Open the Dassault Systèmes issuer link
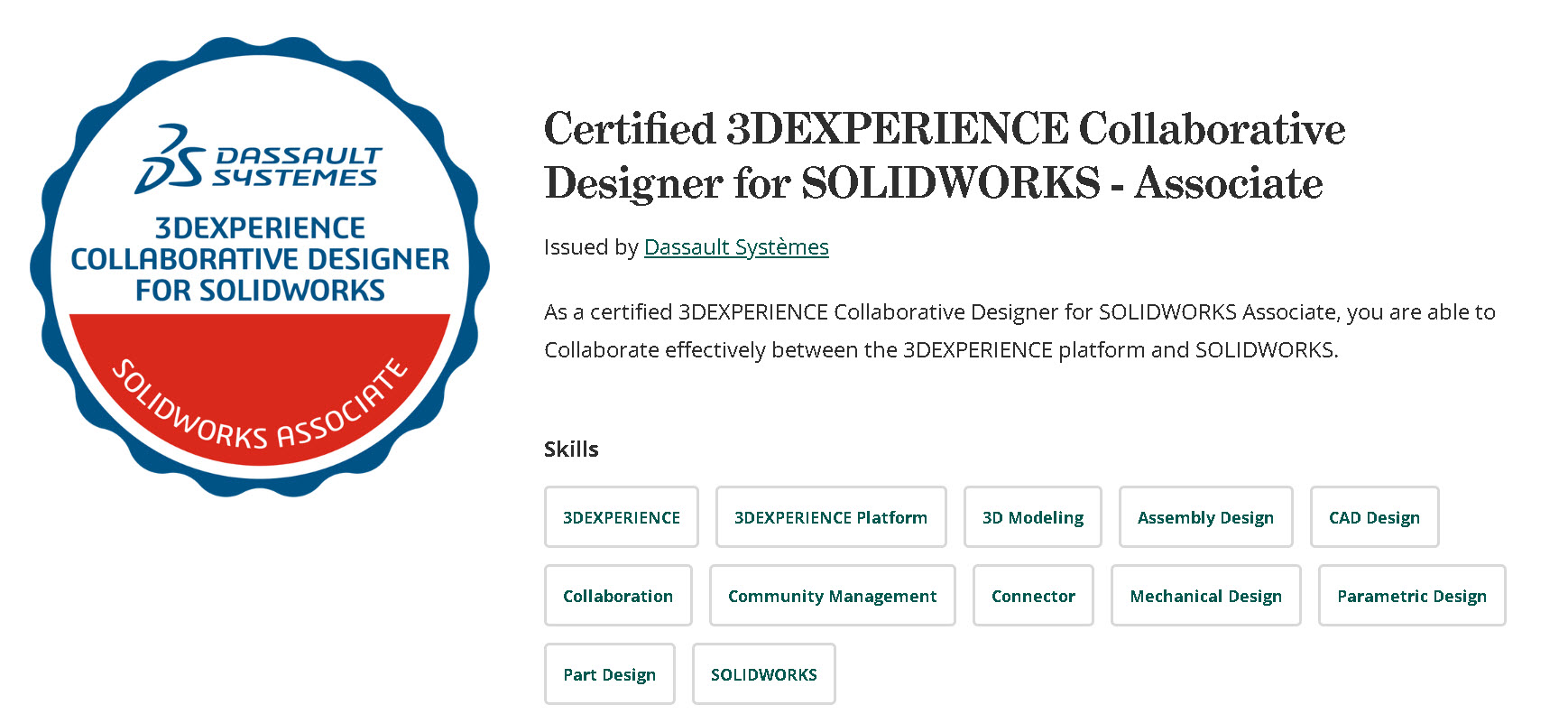This screenshot has height=714, width=1568. 736,247
